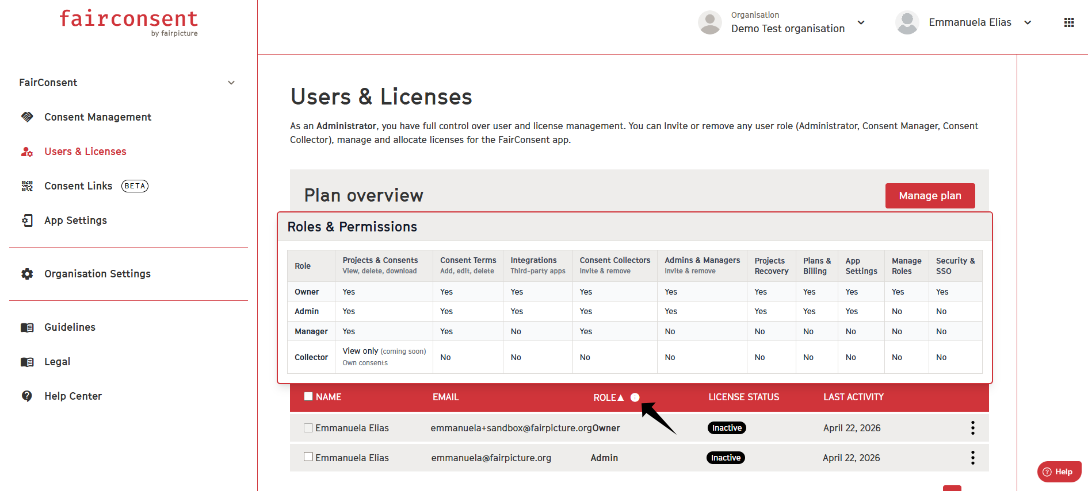Open the three-dot menu for the Admin row

point(973,458)
